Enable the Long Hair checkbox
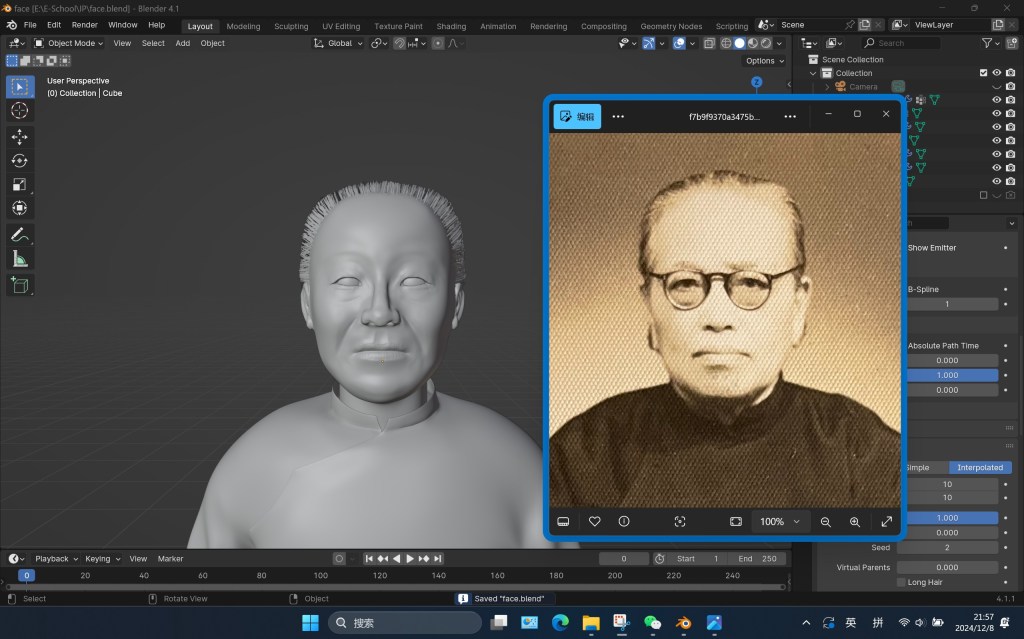1024x639 pixels. pos(901,582)
